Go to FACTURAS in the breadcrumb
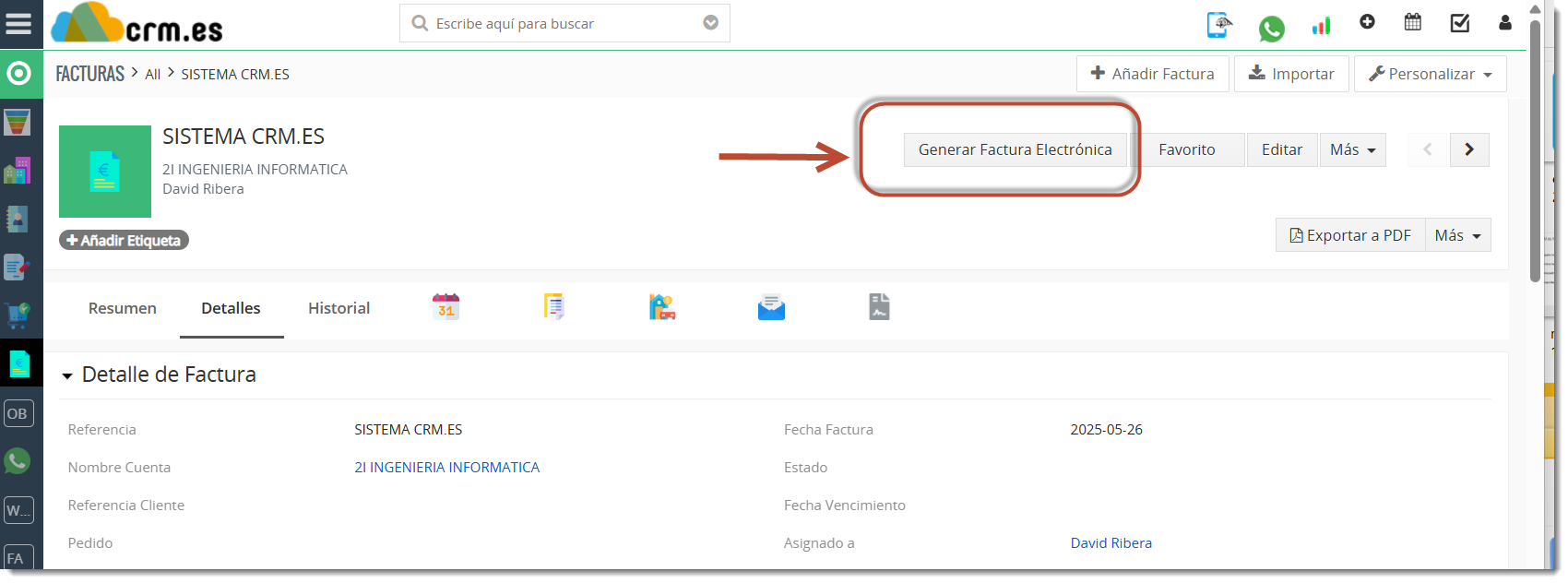 tap(89, 74)
